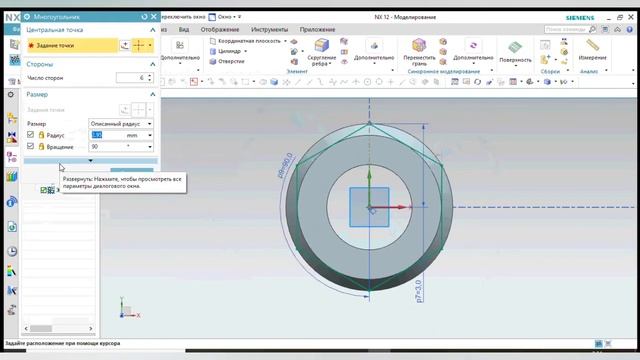This screenshot has width=640, height=360.
Task: Click the Скругление ребра tool icon
Action: coord(321,45)
